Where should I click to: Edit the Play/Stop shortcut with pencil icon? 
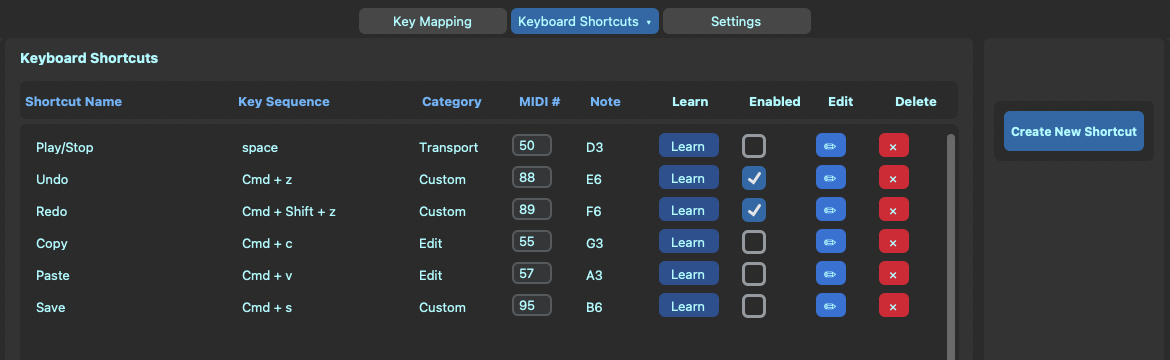click(x=830, y=146)
